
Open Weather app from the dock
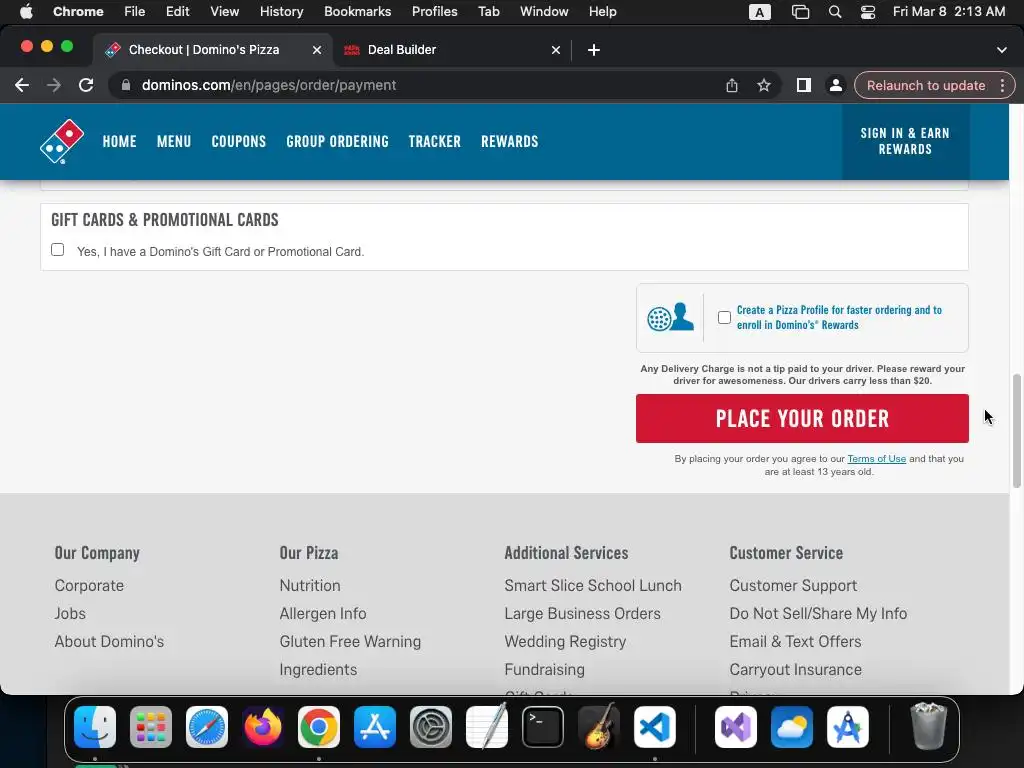tap(792, 727)
